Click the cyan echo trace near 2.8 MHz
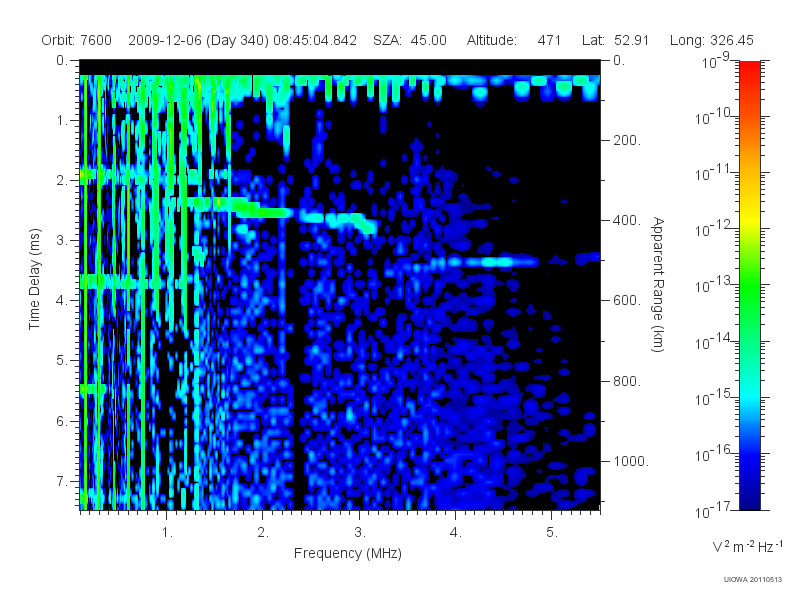 [339, 221]
